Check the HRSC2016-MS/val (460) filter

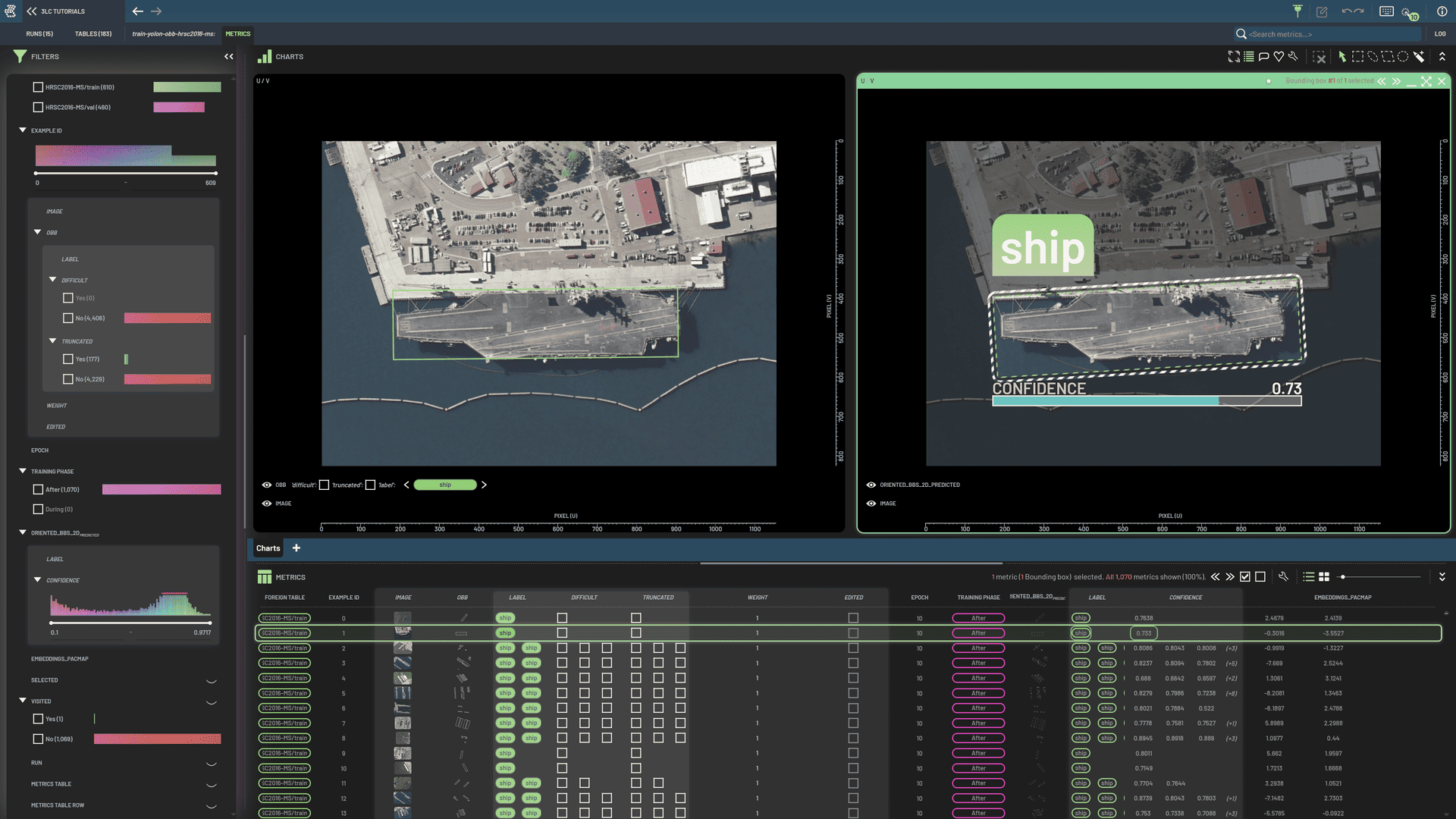click(38, 108)
